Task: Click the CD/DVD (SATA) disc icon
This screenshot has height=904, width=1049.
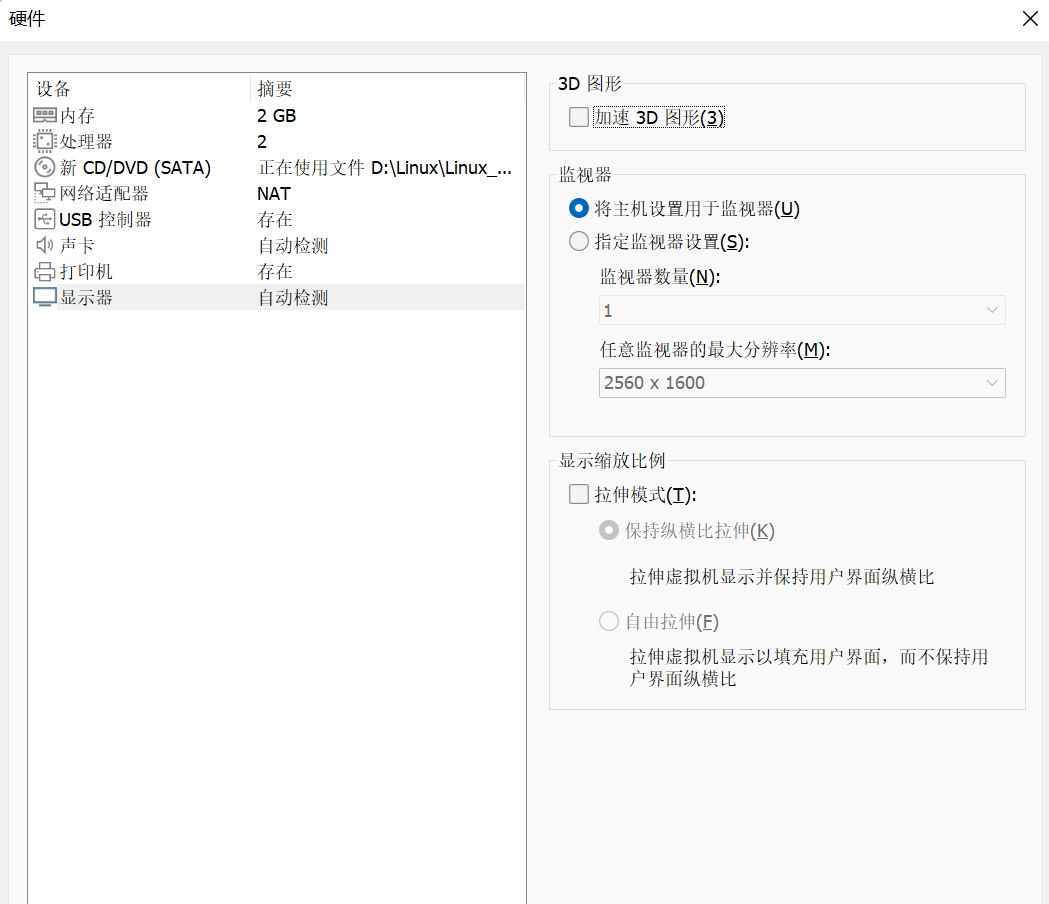Action: [45, 167]
